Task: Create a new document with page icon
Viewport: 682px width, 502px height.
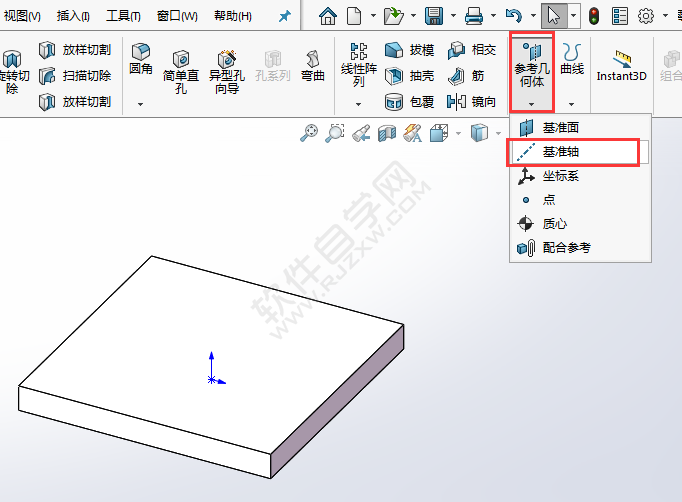Action: [x=354, y=16]
